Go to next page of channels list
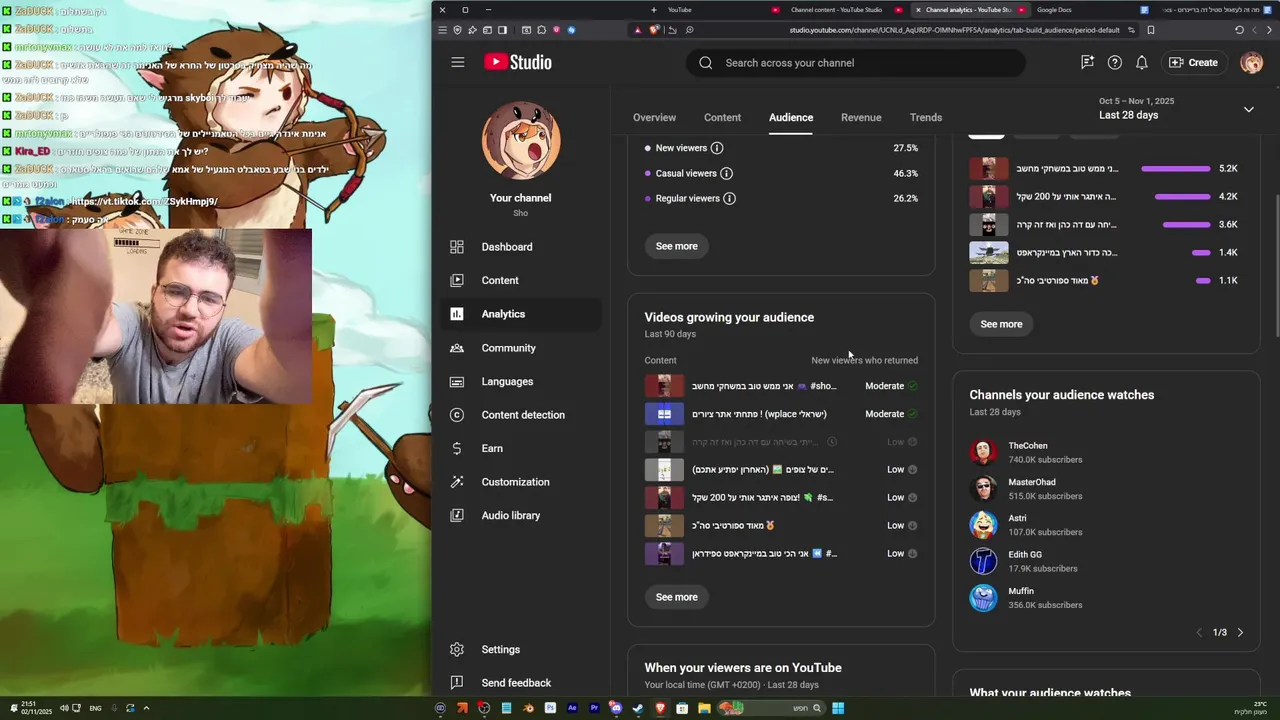 click(x=1240, y=633)
